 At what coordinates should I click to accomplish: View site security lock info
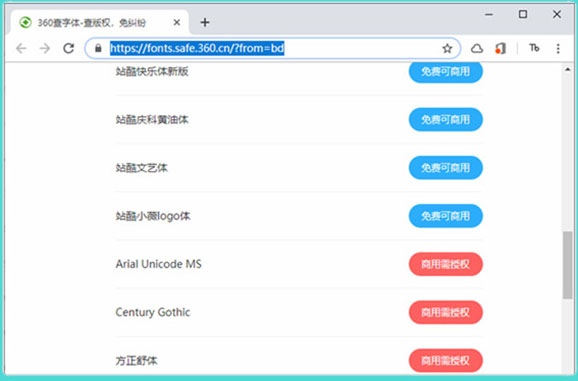[98, 48]
